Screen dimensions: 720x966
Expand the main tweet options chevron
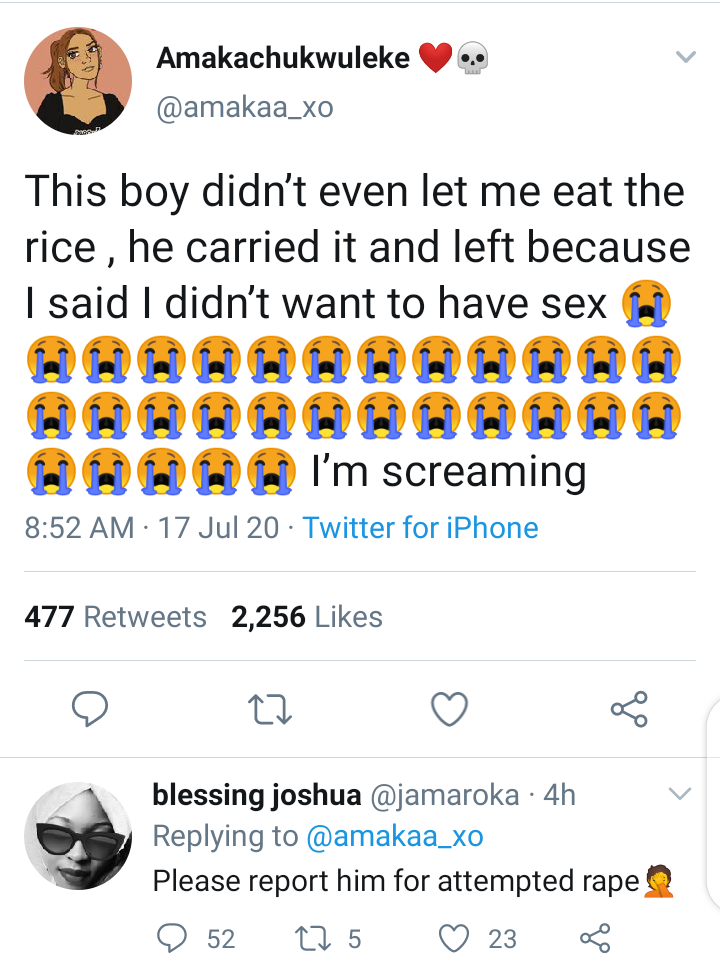point(685,57)
